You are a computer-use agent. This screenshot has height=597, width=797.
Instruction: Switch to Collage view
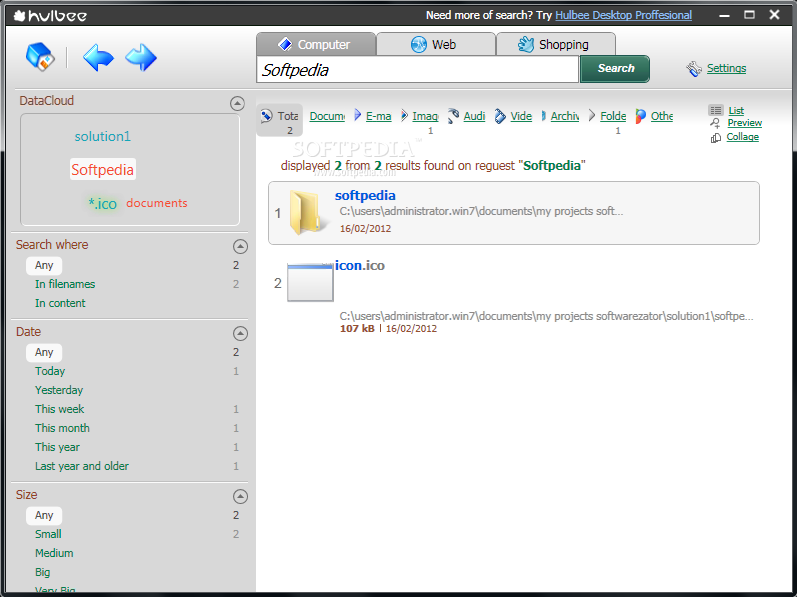coord(743,137)
